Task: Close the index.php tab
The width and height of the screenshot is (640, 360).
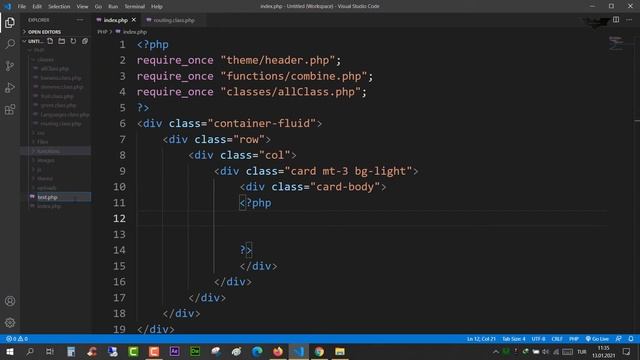Action: coord(133,20)
